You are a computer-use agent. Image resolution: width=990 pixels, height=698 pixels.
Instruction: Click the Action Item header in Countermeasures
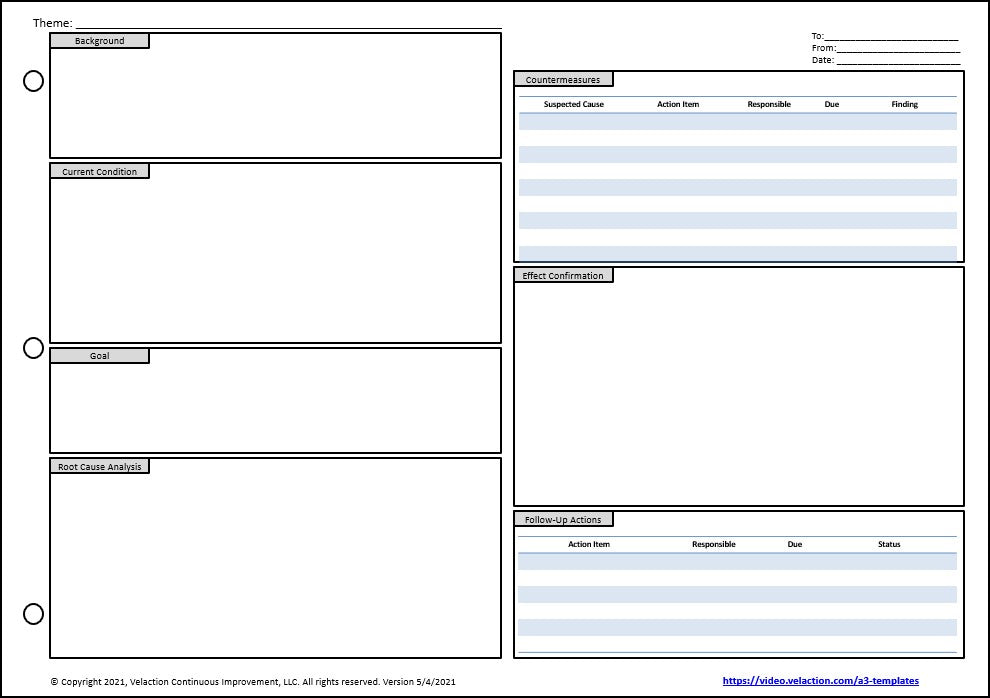[x=678, y=104]
